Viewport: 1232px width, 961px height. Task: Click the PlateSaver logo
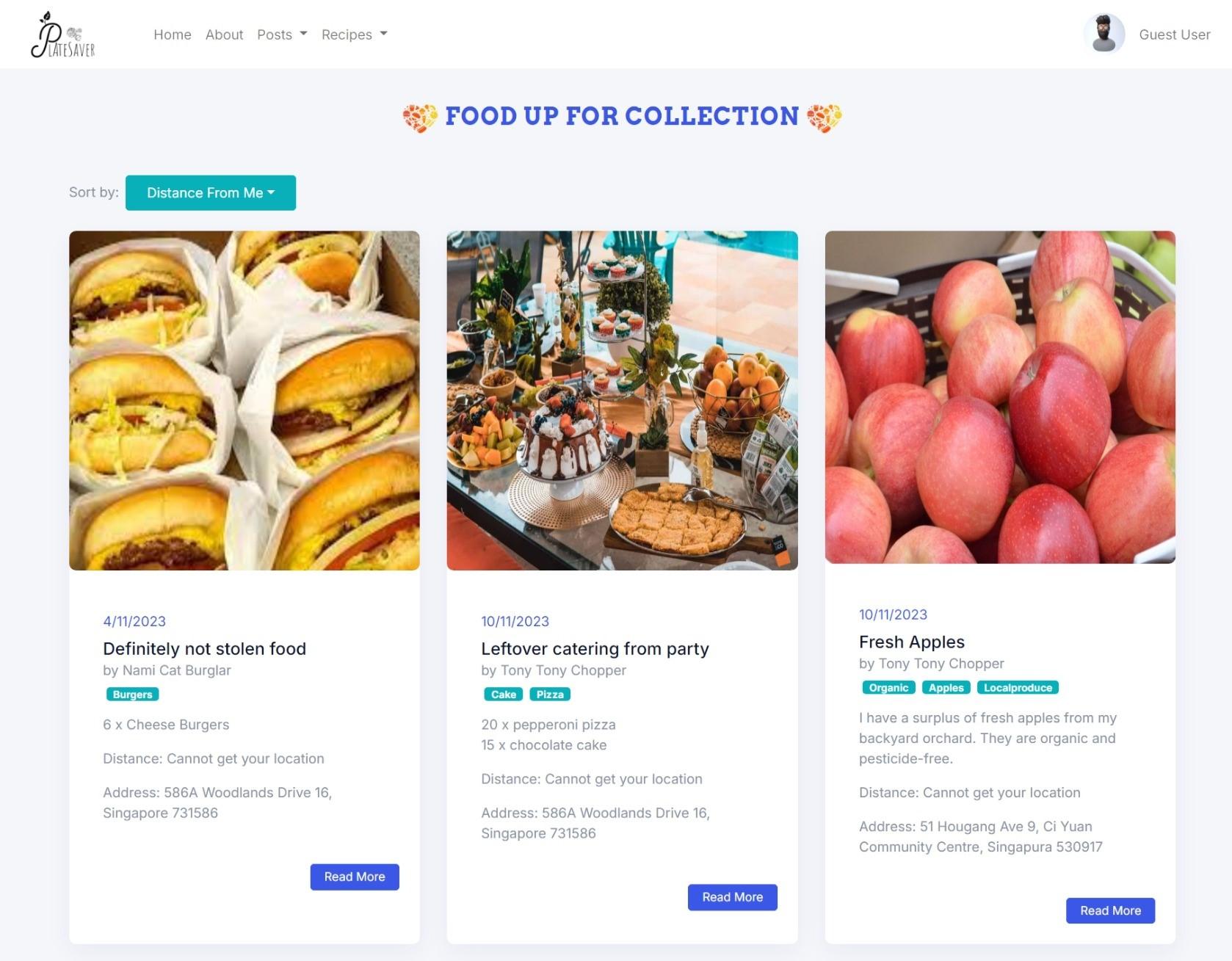click(63, 35)
